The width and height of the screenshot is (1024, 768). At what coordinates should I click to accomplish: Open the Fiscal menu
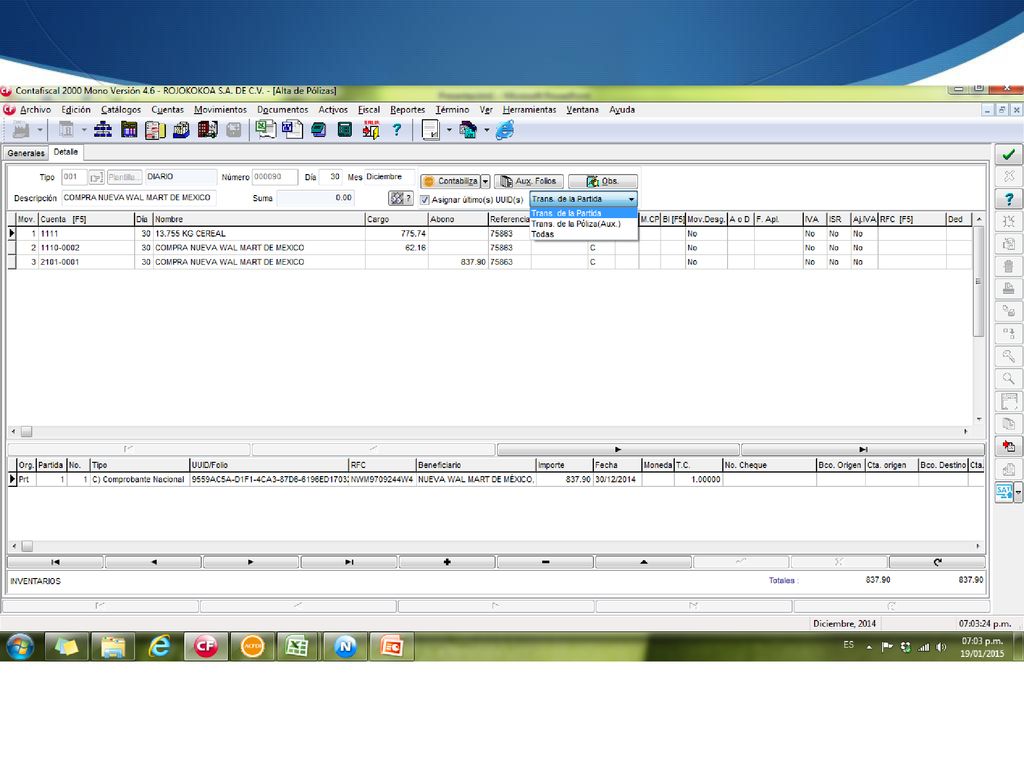click(x=368, y=110)
